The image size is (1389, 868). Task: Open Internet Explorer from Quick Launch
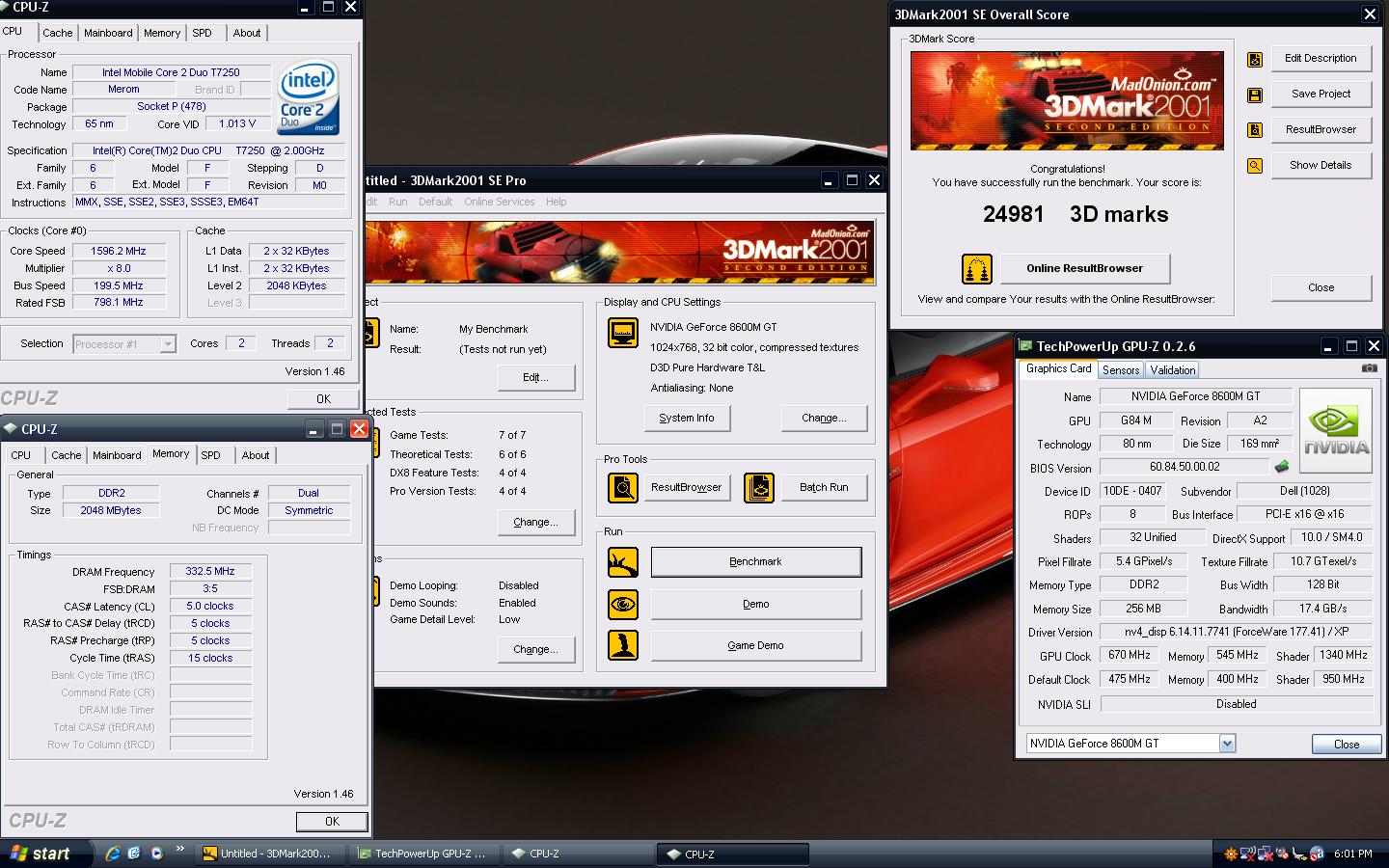tap(113, 854)
